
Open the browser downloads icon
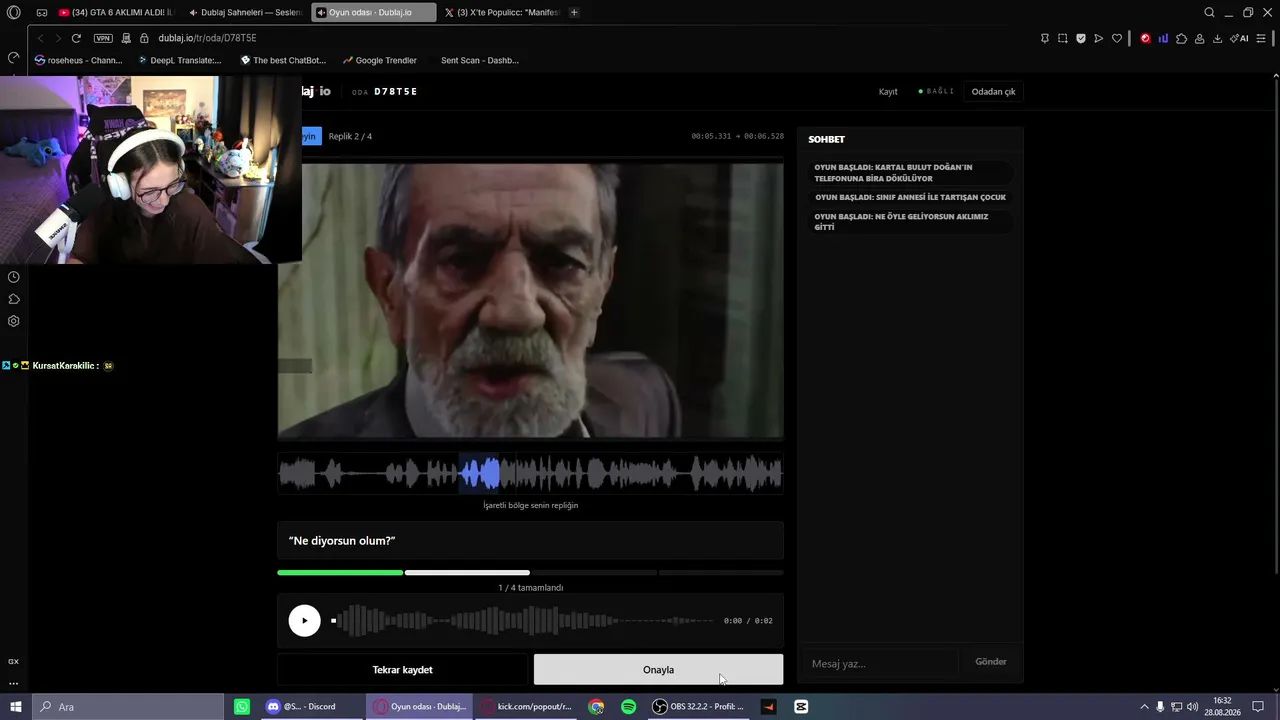[1217, 38]
